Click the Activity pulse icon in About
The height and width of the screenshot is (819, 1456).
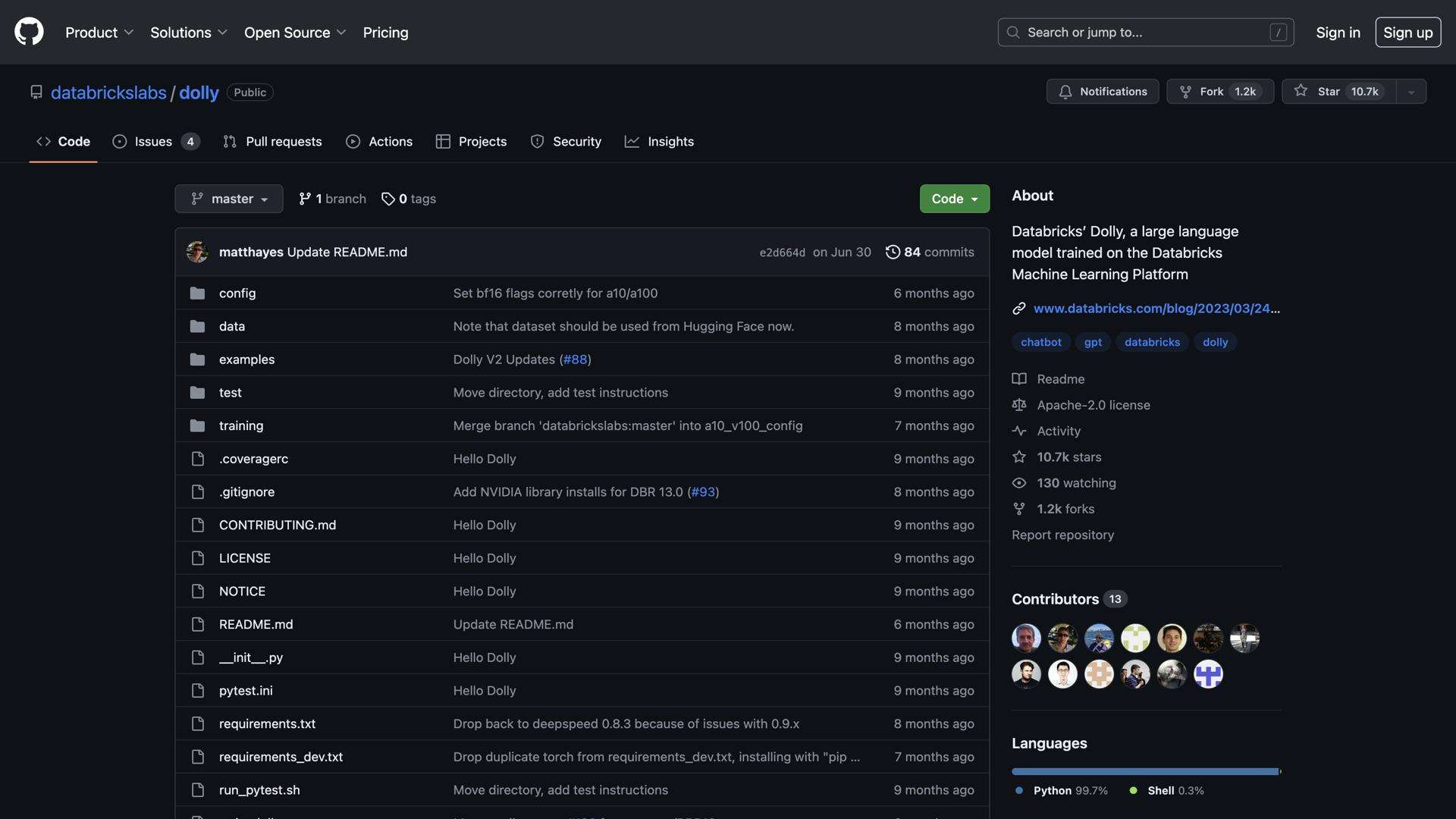1019,431
